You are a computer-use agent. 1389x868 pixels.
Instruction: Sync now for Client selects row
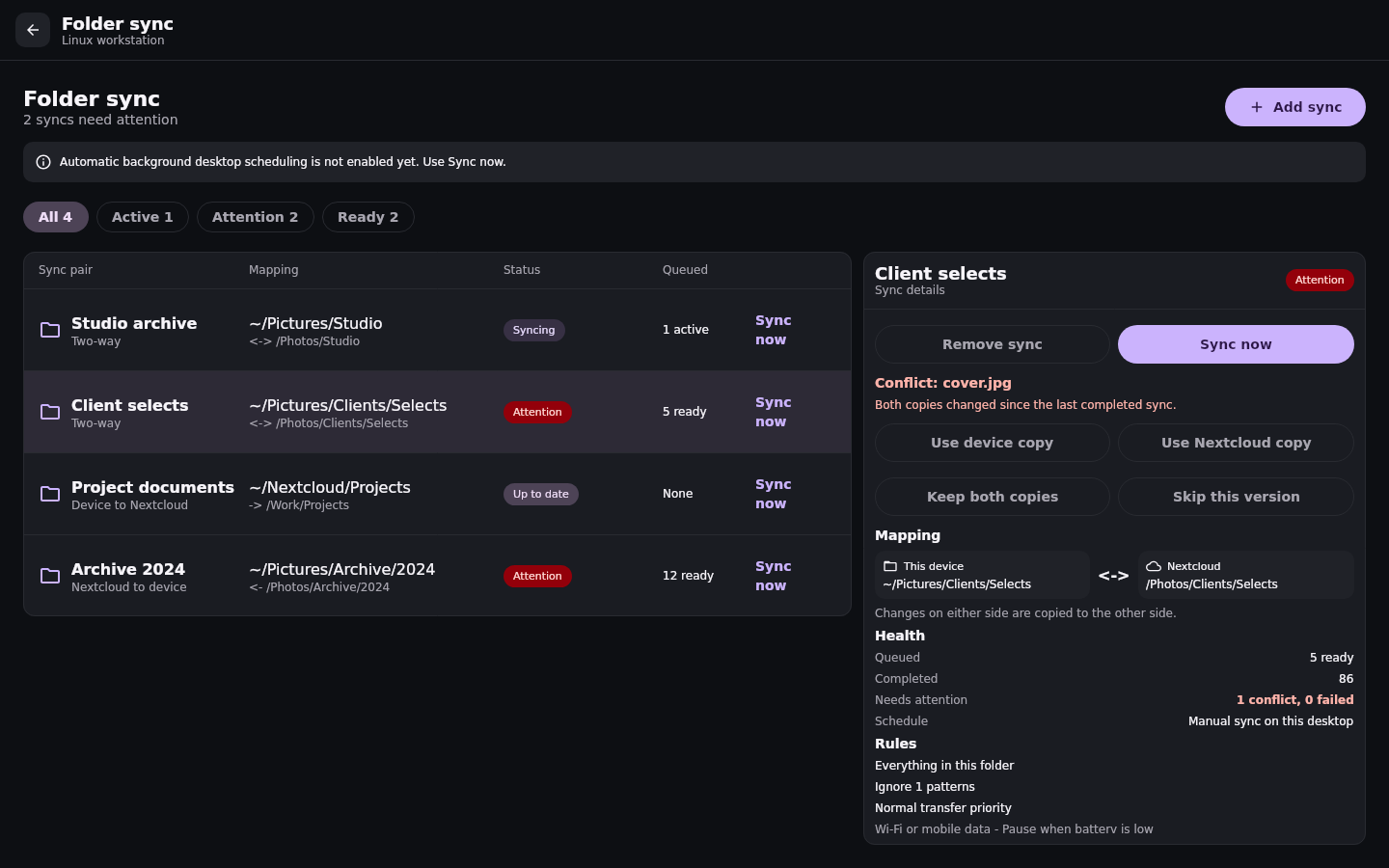tap(773, 412)
